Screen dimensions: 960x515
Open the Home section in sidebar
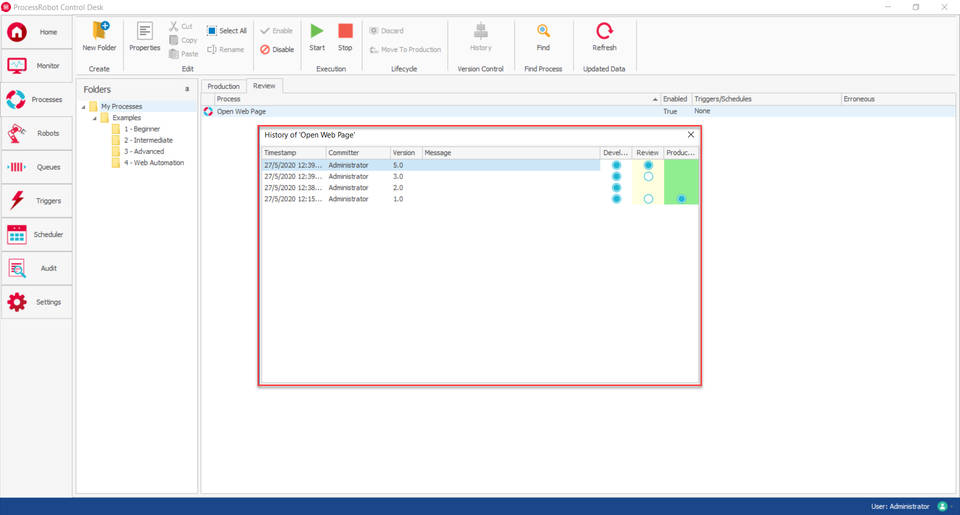click(x=36, y=32)
